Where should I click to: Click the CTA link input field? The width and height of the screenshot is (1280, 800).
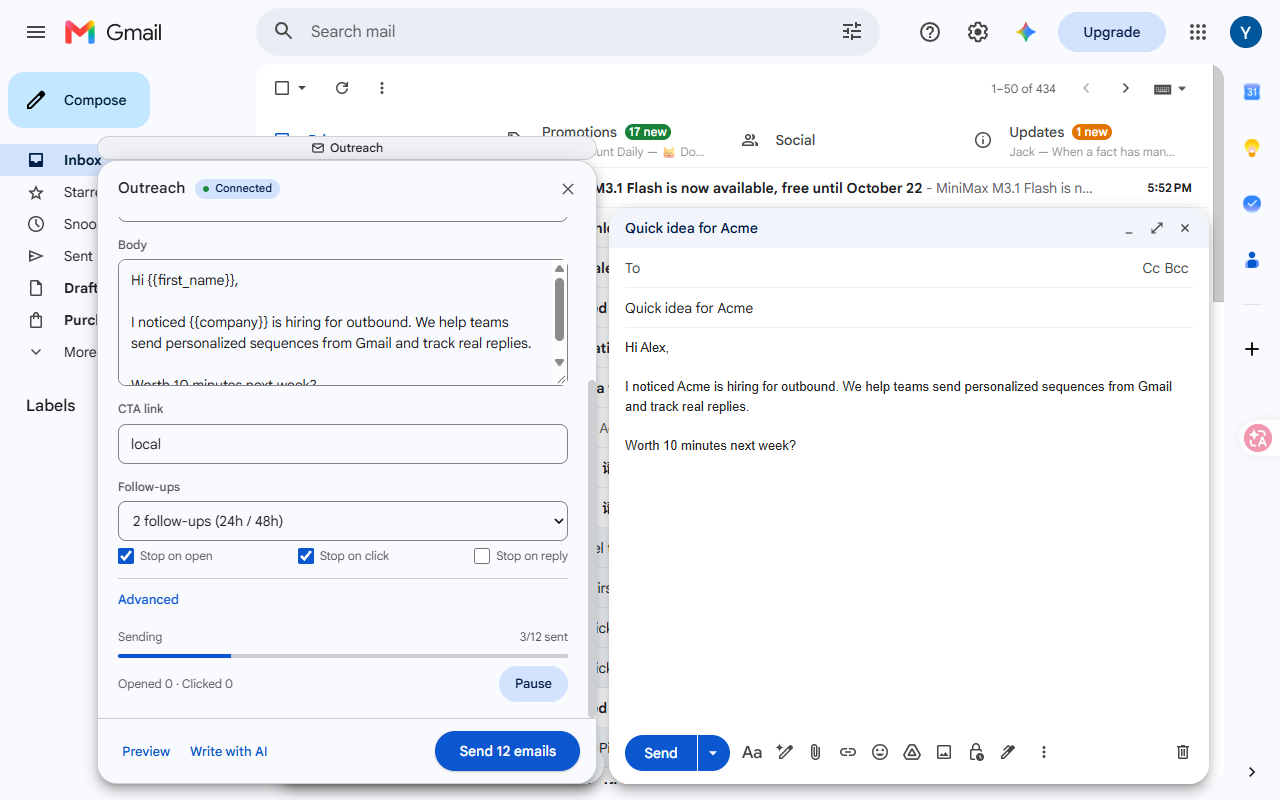pos(343,444)
